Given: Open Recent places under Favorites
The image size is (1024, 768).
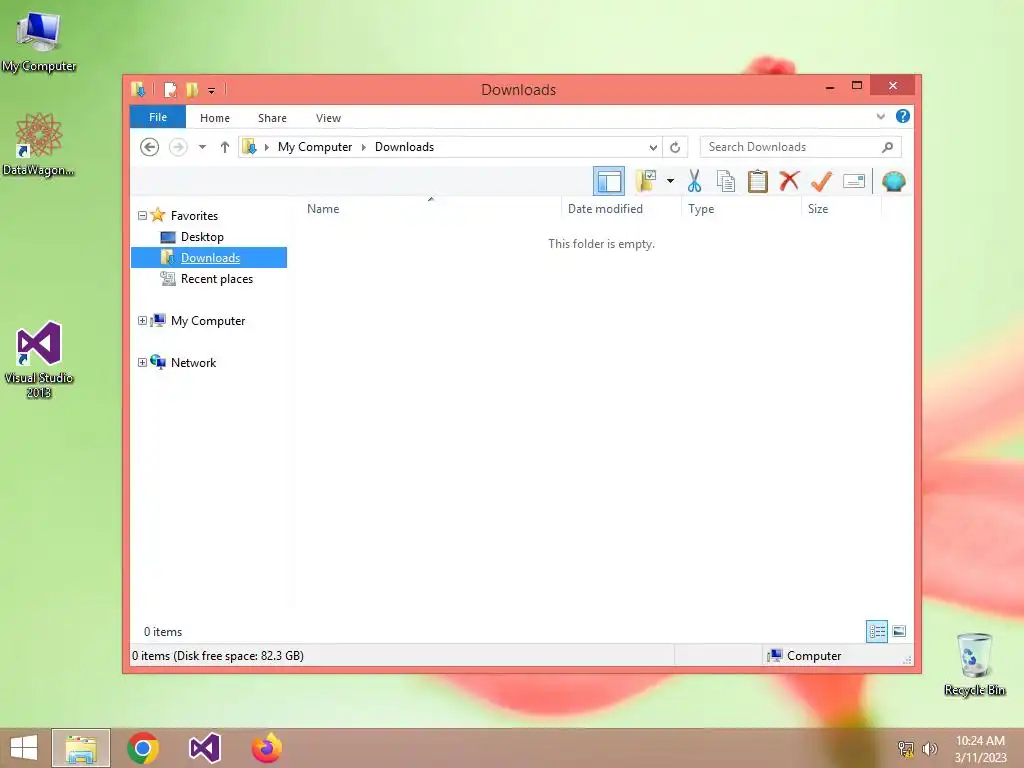Looking at the screenshot, I should point(217,279).
